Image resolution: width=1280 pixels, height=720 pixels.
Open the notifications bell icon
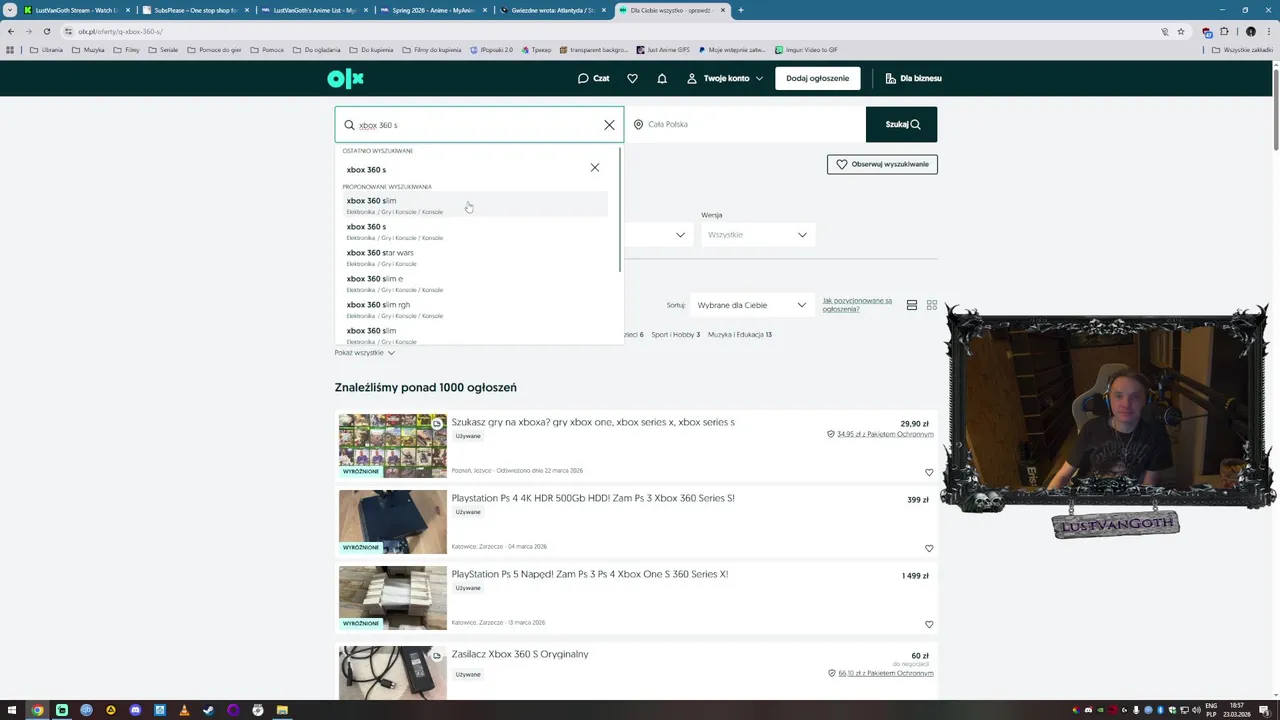point(662,78)
